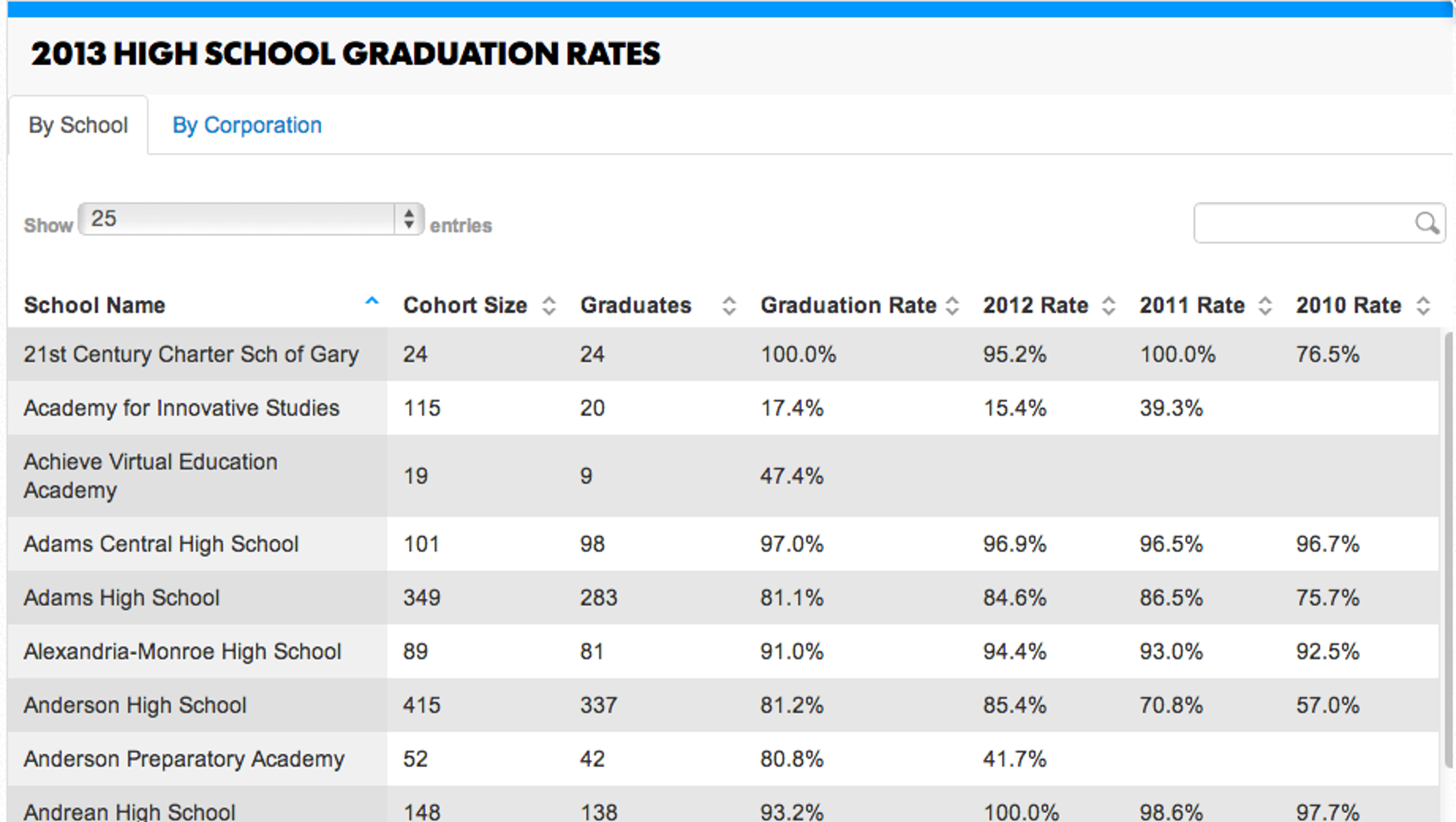Switch to the By Corporation tab
The height and width of the screenshot is (822, 1456).
248,125
